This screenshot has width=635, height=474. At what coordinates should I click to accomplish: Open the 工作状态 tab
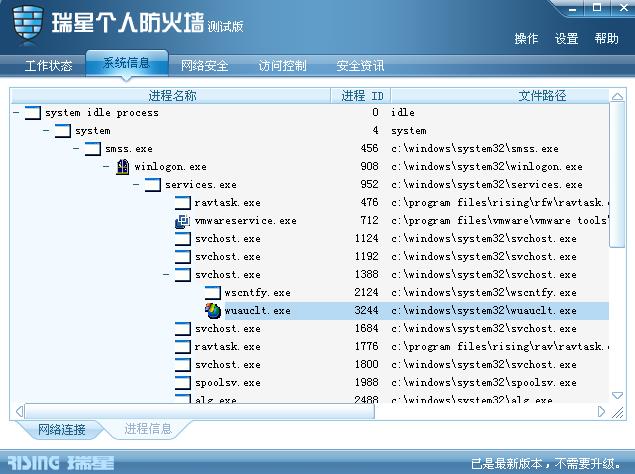pyautogui.click(x=48, y=66)
